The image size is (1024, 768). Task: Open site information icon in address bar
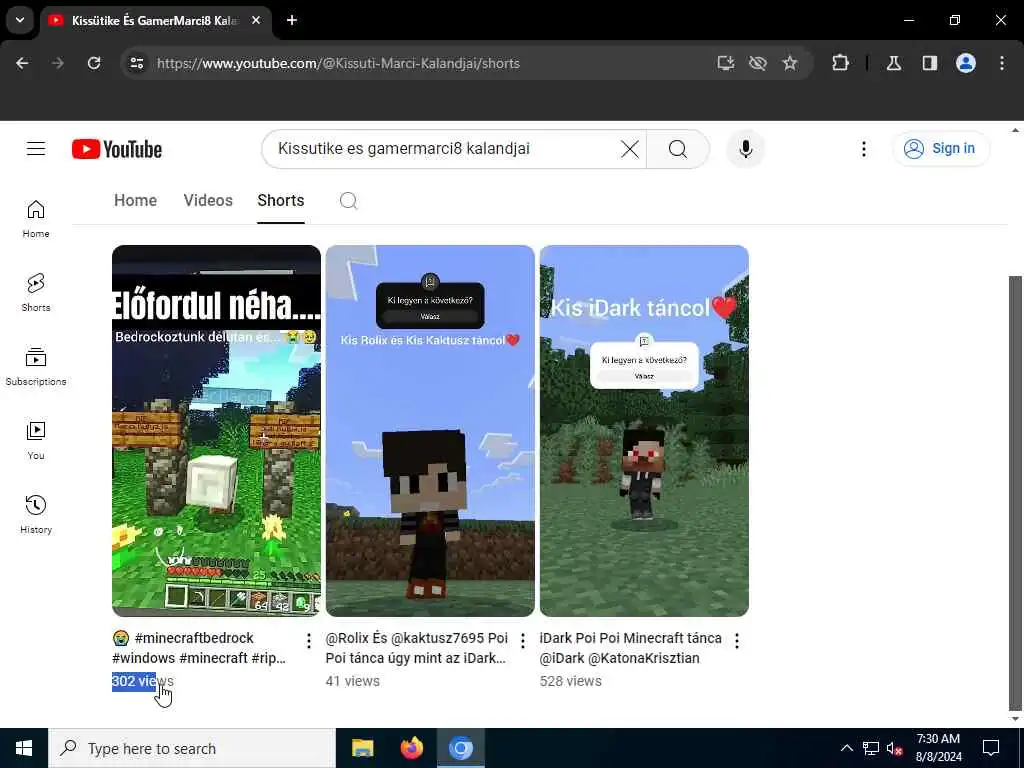click(136, 63)
